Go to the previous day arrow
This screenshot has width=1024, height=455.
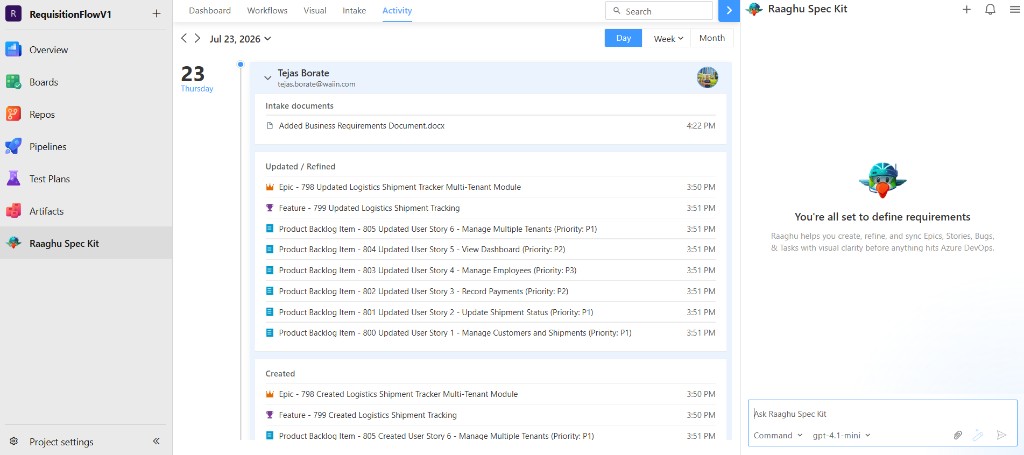pyautogui.click(x=184, y=39)
